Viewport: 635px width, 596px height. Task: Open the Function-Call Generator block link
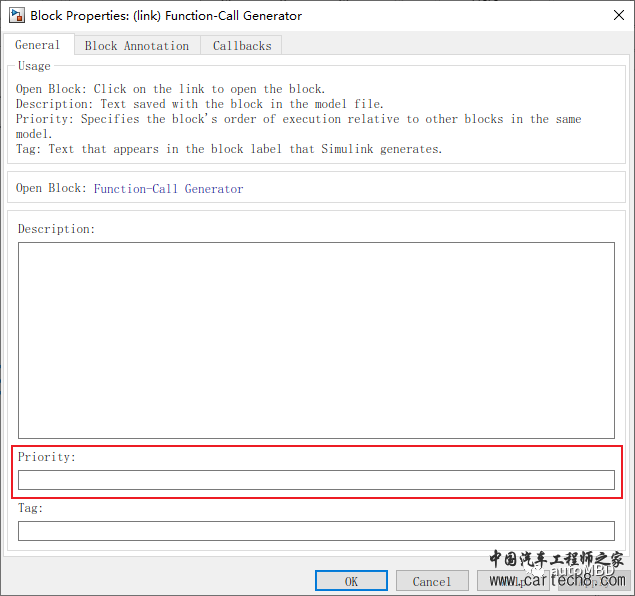[168, 189]
